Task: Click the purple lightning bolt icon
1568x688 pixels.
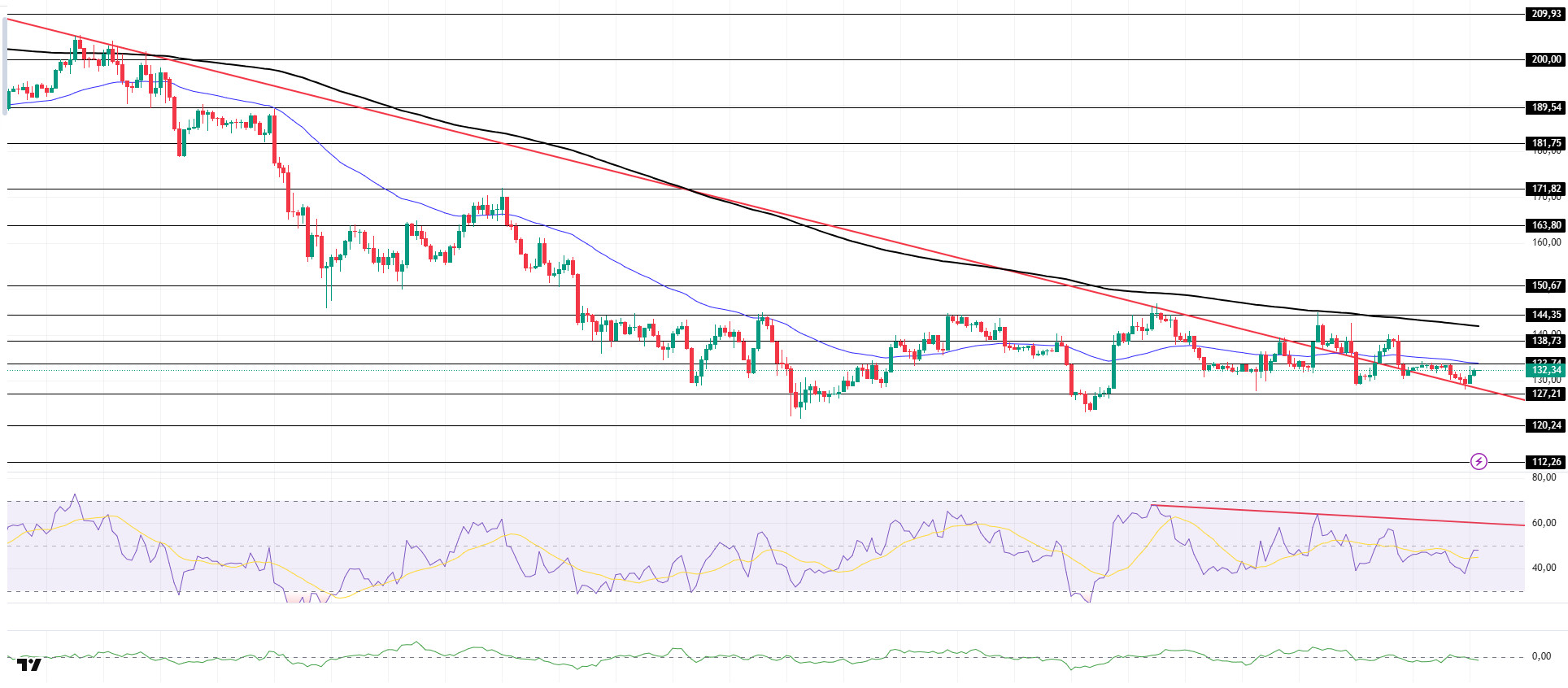Action: (1479, 462)
